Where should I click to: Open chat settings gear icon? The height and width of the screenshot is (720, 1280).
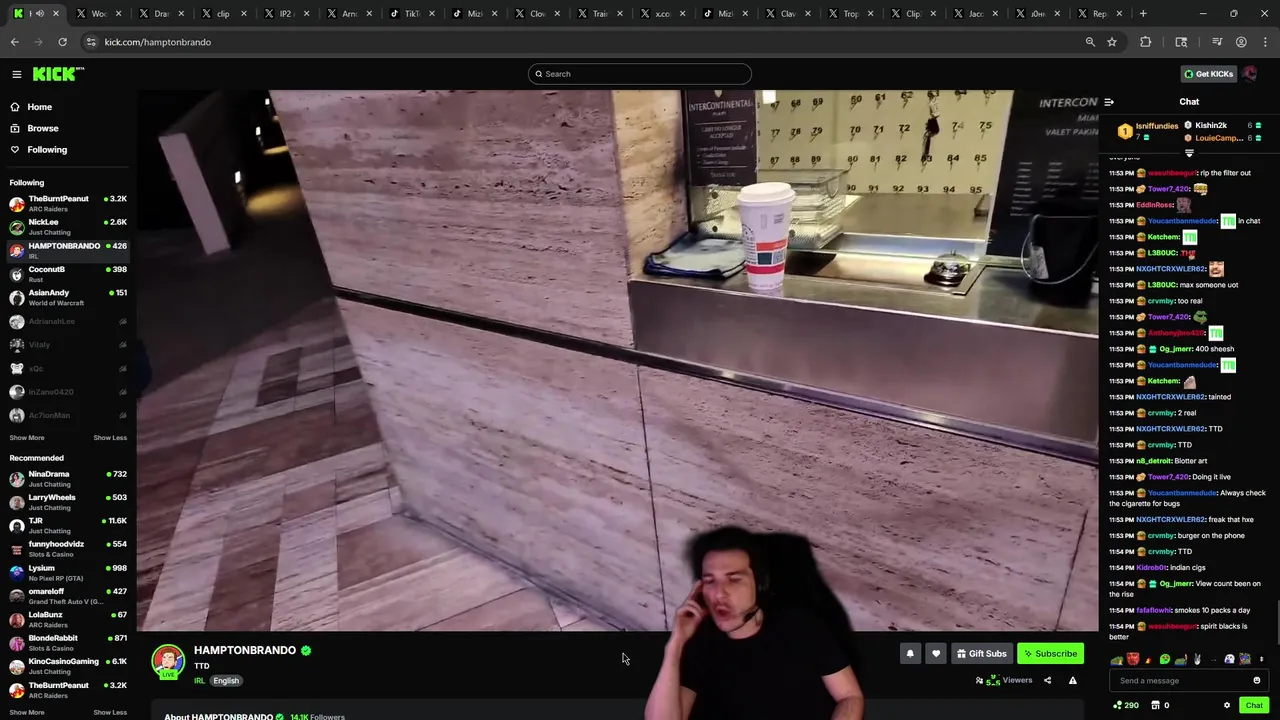1227,706
